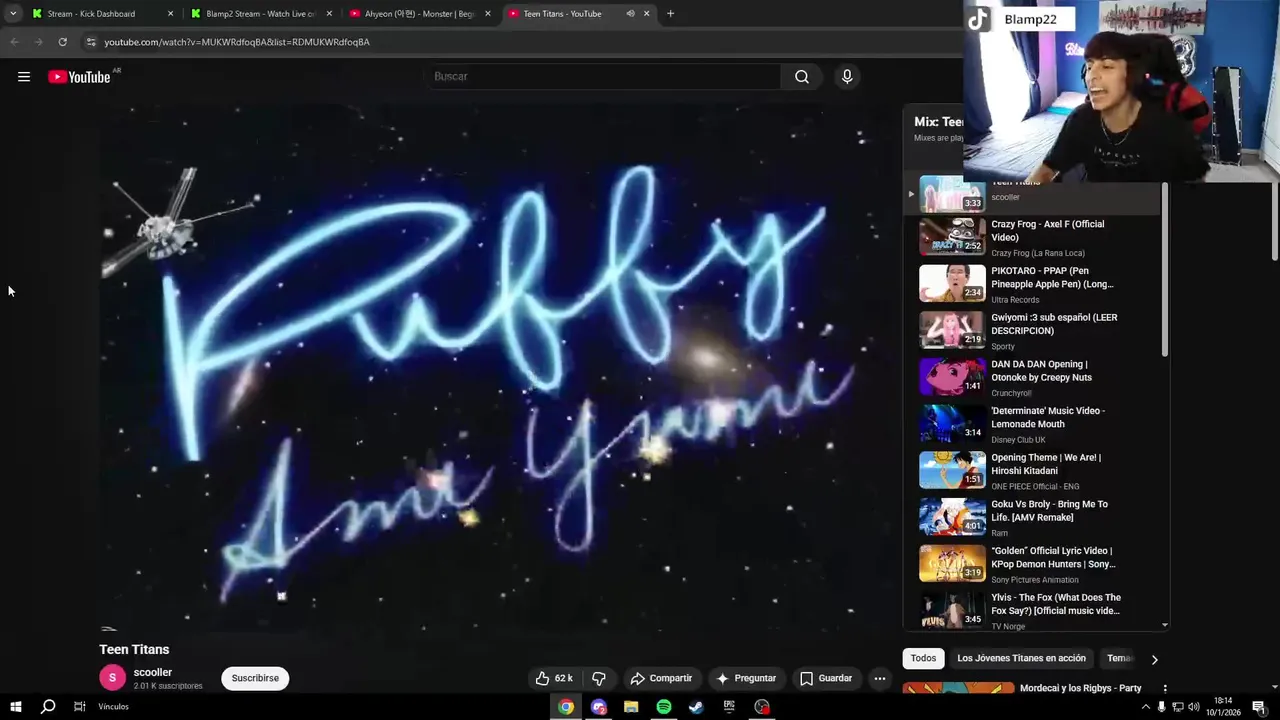Click the YouTube URL address bar

coord(237,42)
